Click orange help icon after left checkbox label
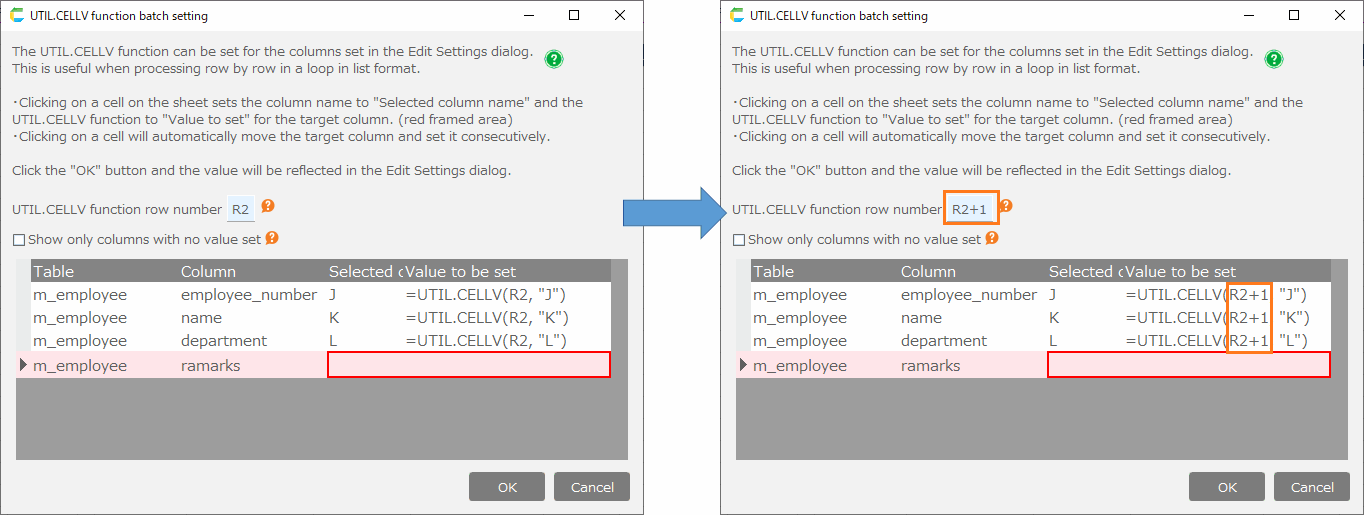 272,238
